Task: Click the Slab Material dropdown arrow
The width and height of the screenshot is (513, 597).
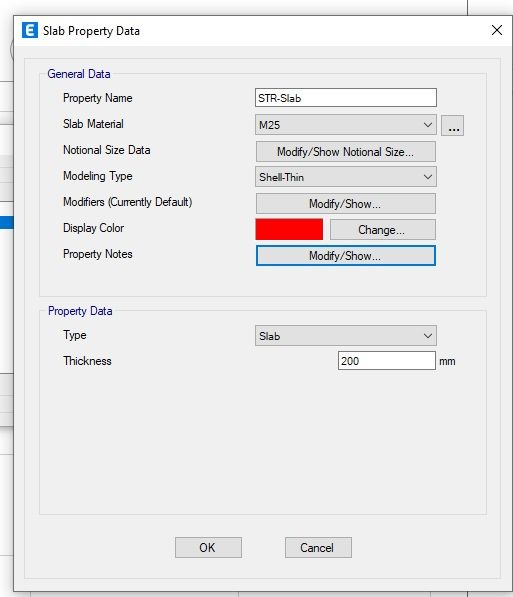Action: [x=428, y=125]
